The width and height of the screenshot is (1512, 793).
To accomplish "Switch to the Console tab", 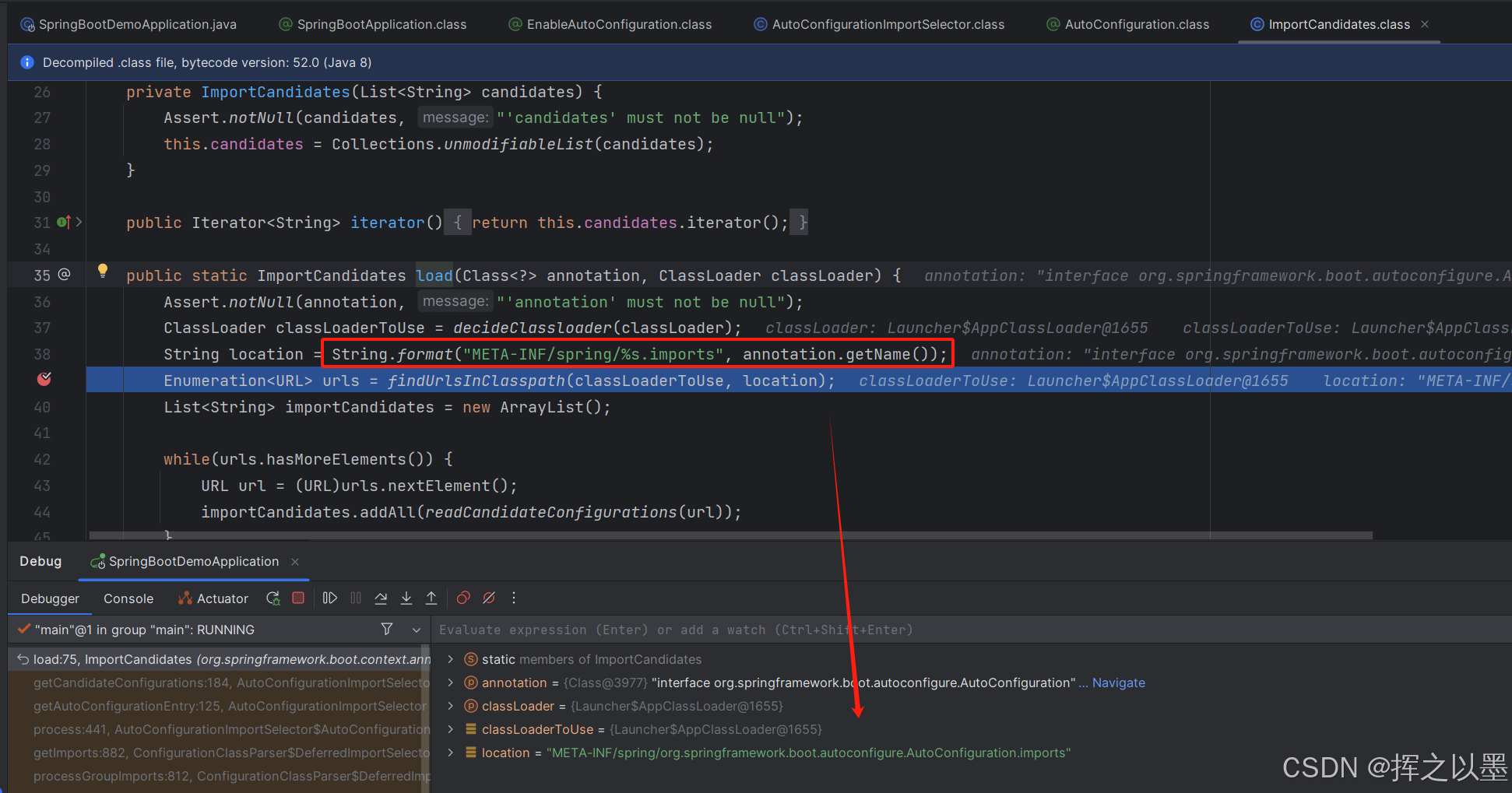I will coord(128,598).
